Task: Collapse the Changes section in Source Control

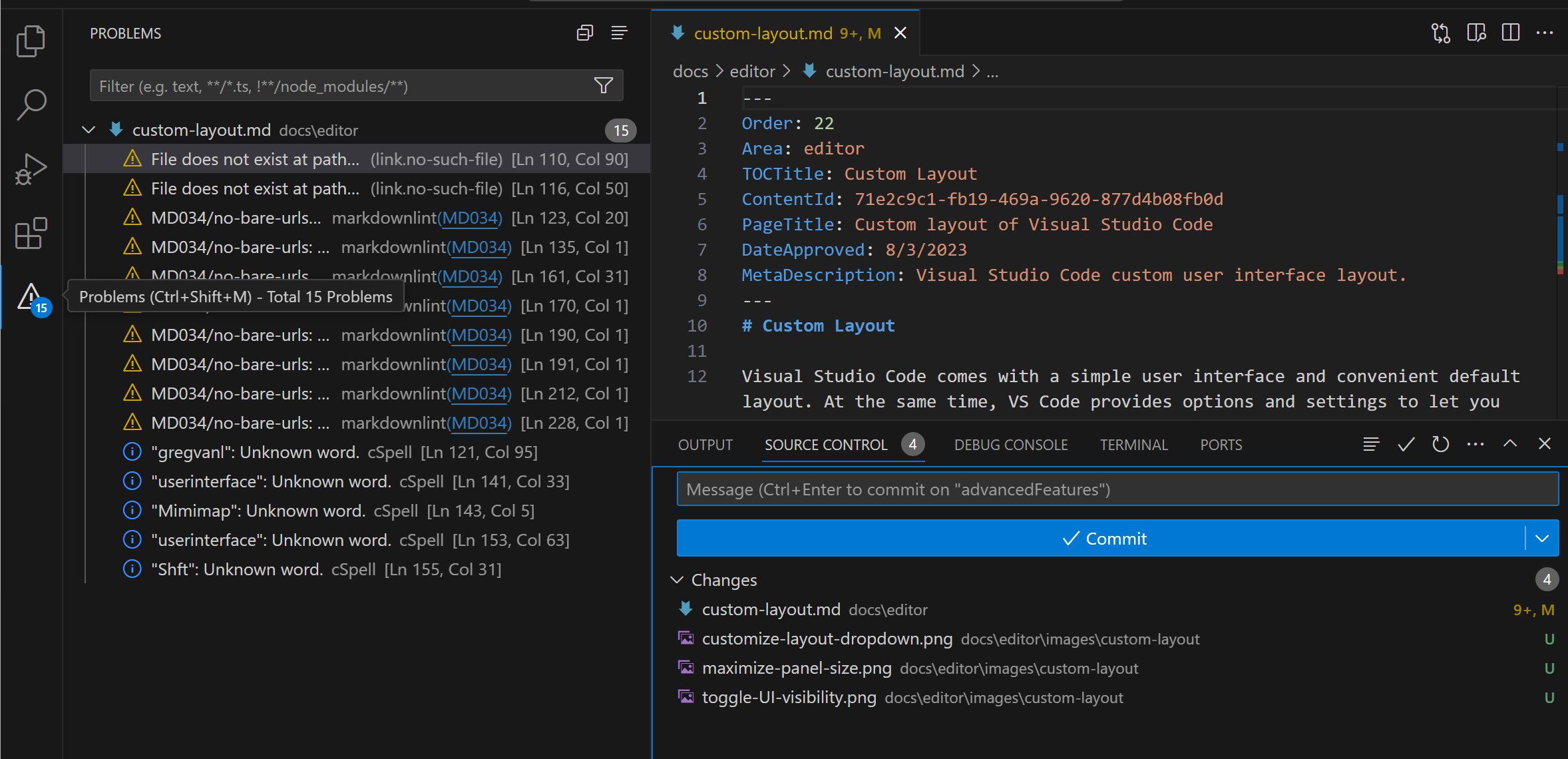Action: pyautogui.click(x=678, y=579)
